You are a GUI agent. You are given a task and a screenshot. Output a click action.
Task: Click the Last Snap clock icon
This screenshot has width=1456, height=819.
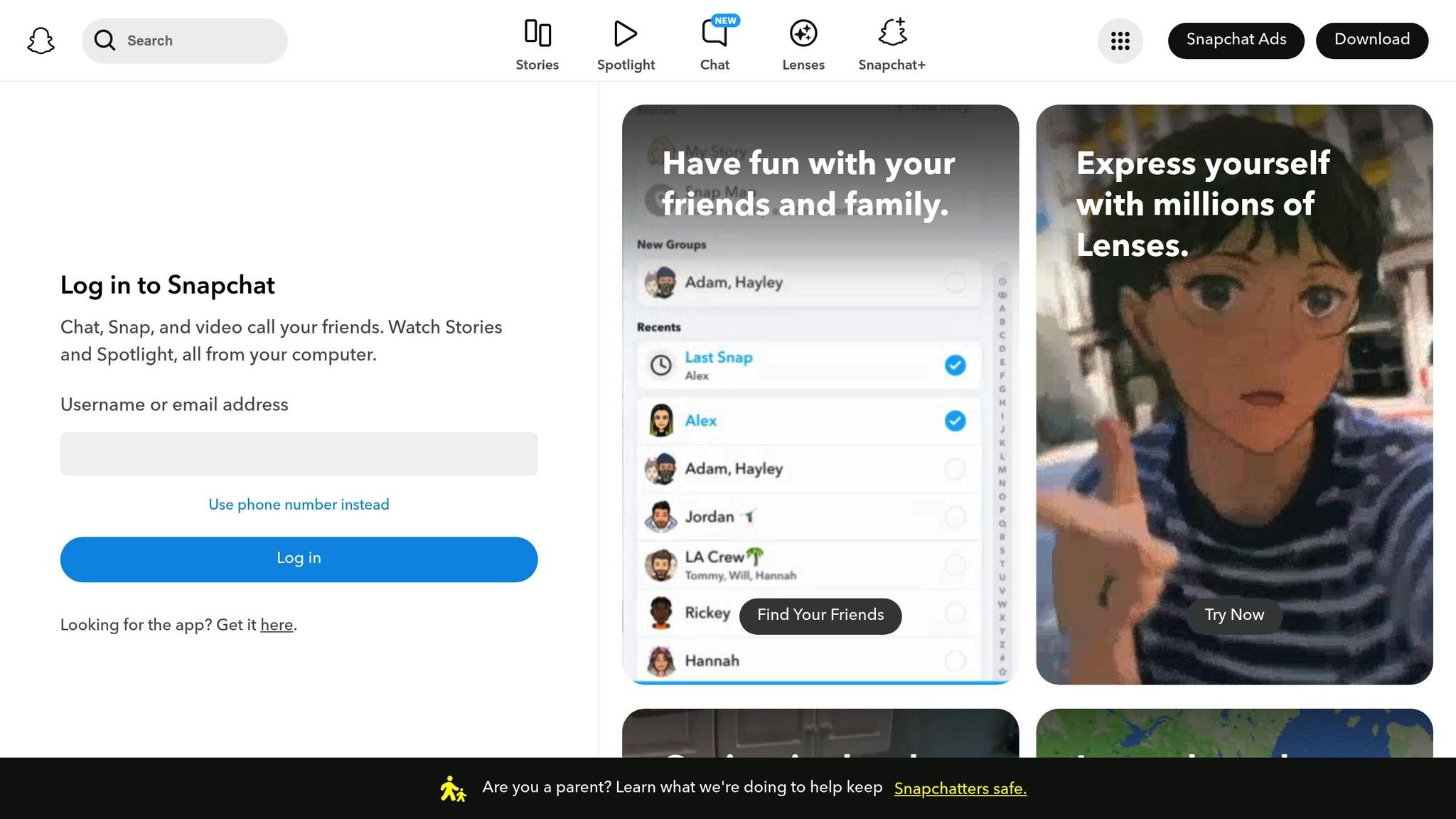coord(661,365)
